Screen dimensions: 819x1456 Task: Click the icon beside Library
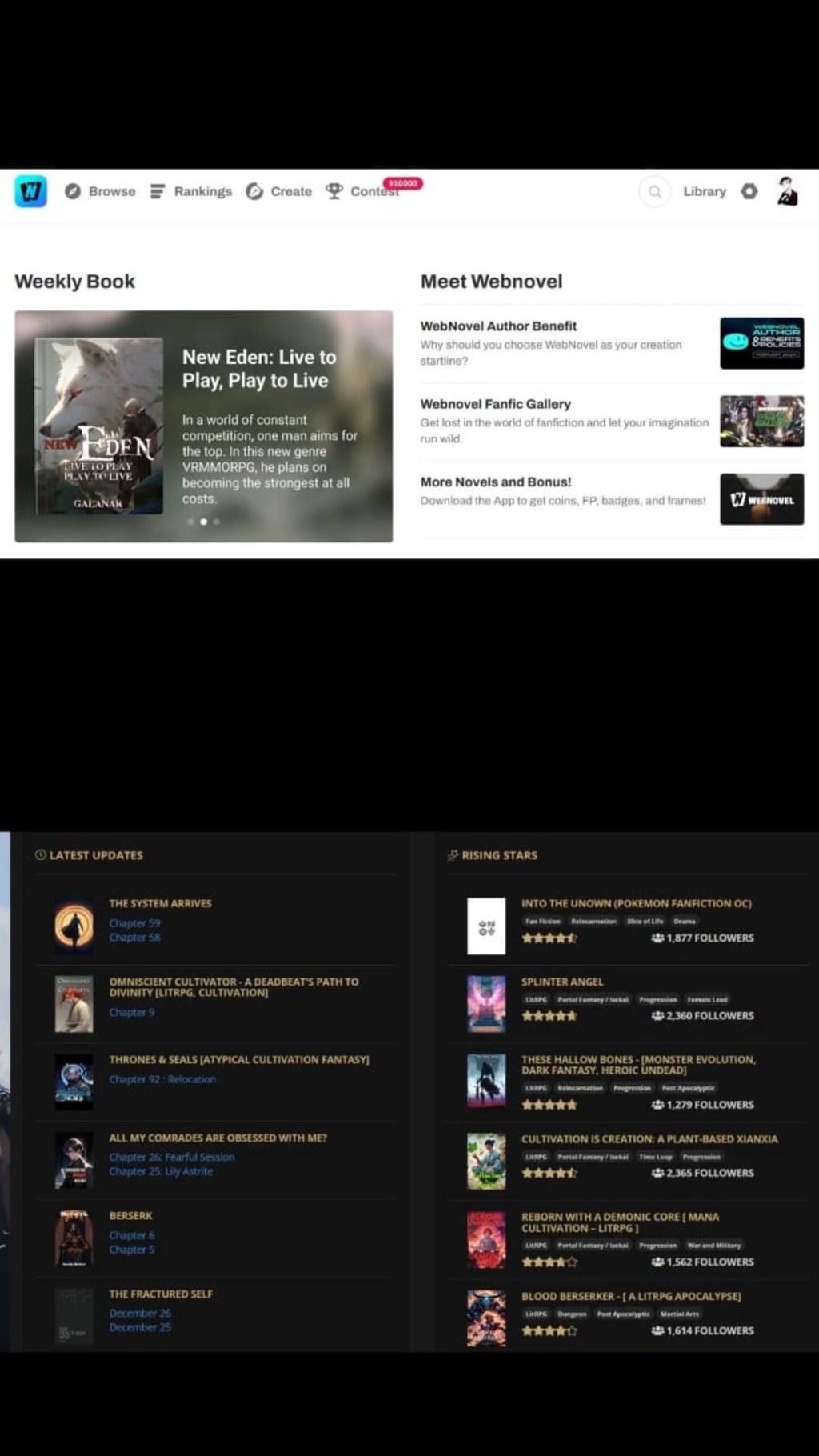(749, 191)
